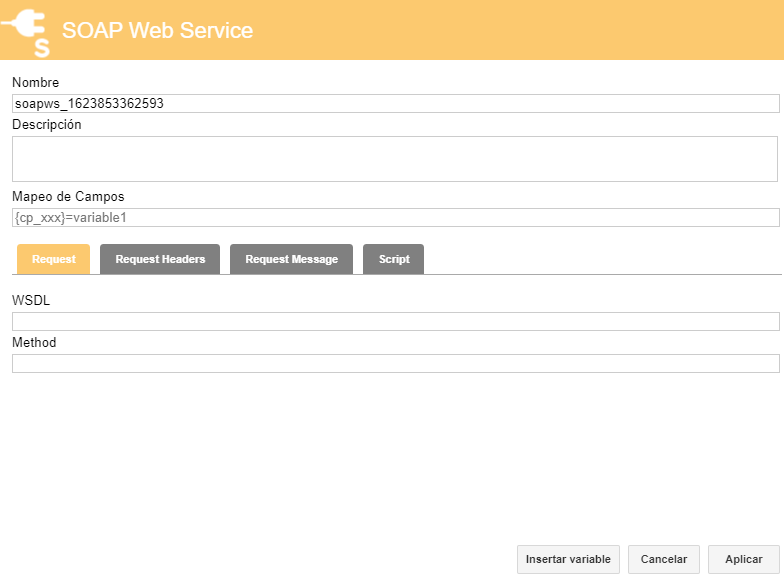Click the Mapeo de Campos label

[x=68, y=196]
